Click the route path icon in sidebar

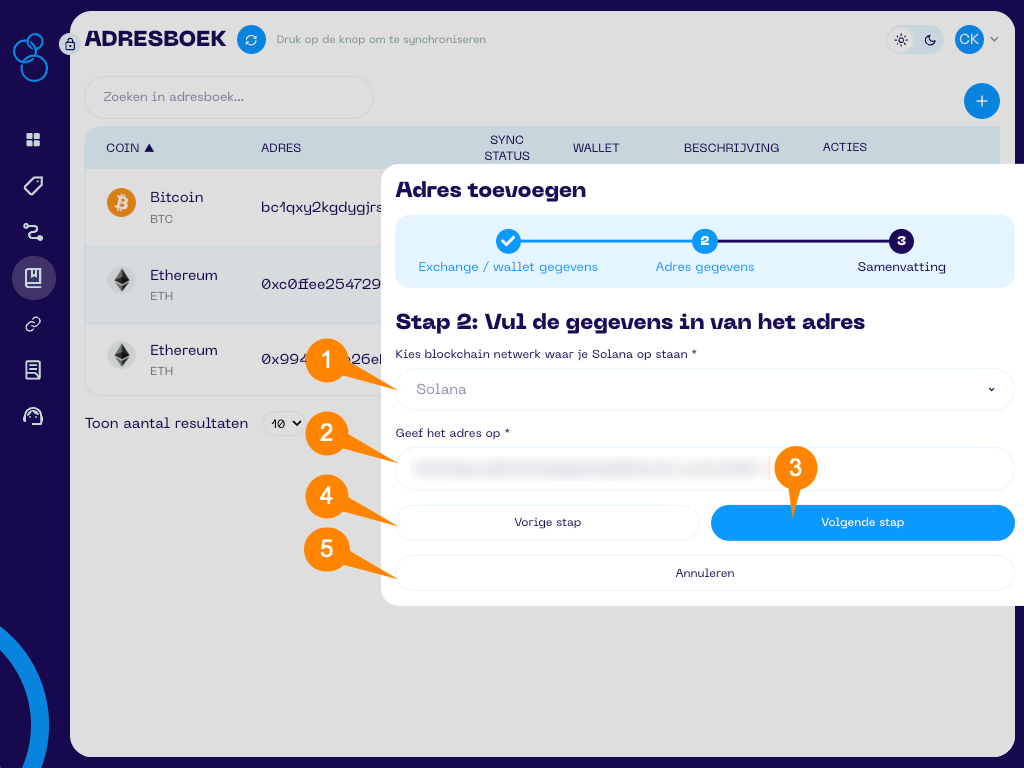click(33, 232)
